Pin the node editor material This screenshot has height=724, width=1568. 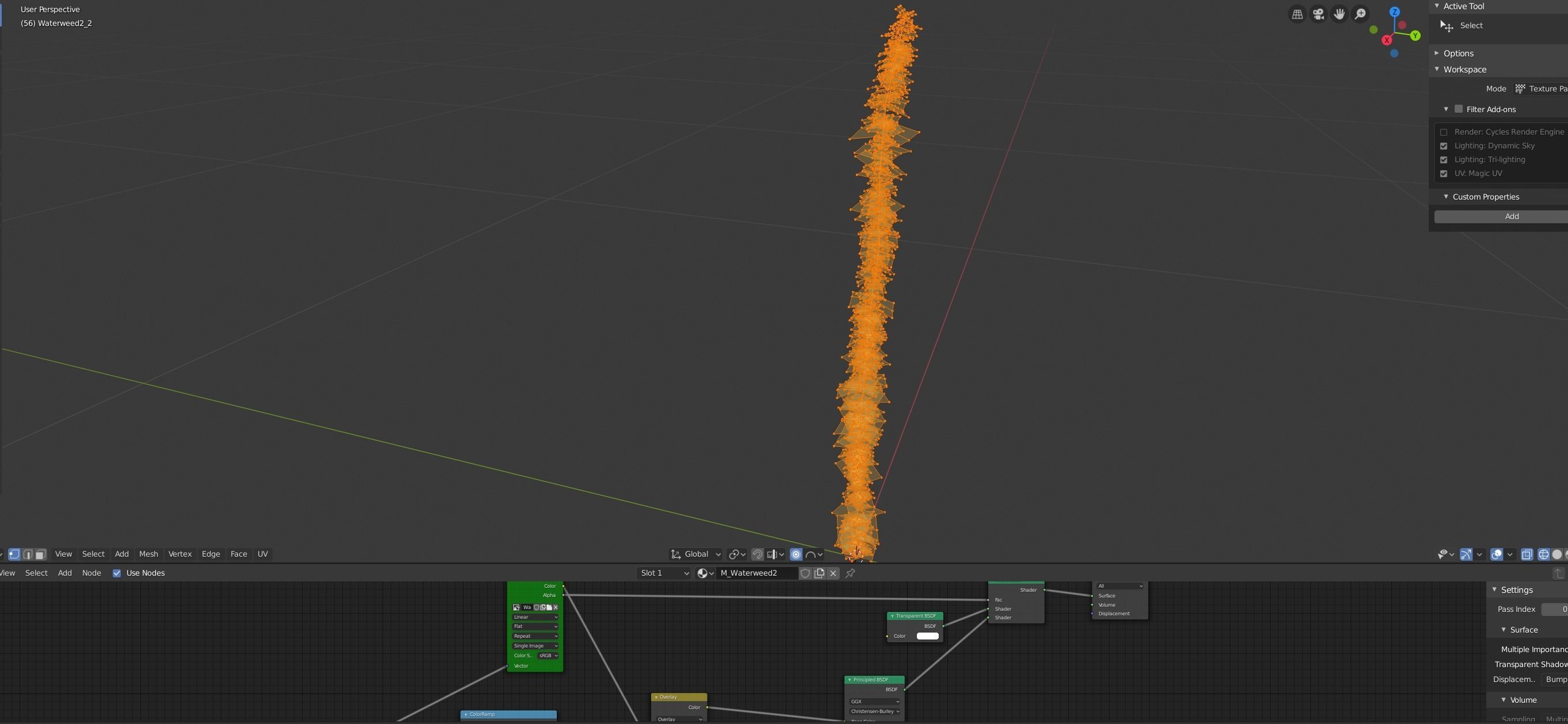coord(850,573)
